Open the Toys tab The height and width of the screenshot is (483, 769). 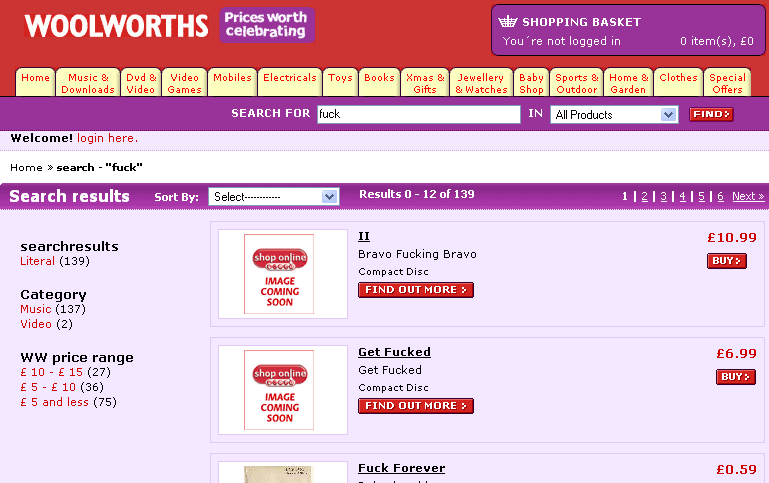340,78
